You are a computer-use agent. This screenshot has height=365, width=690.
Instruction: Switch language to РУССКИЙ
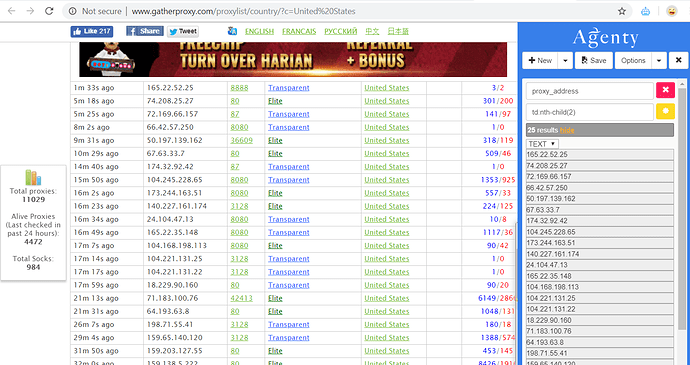tap(341, 31)
